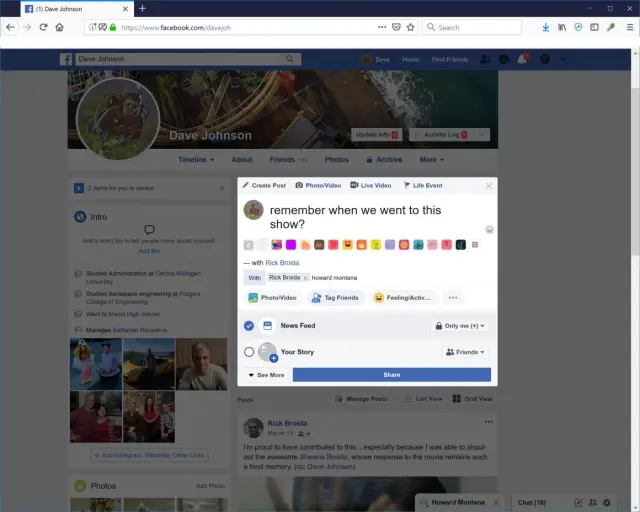Screen dimensions: 640x512
Task: Open the friend requests icon
Action: pos(485,59)
